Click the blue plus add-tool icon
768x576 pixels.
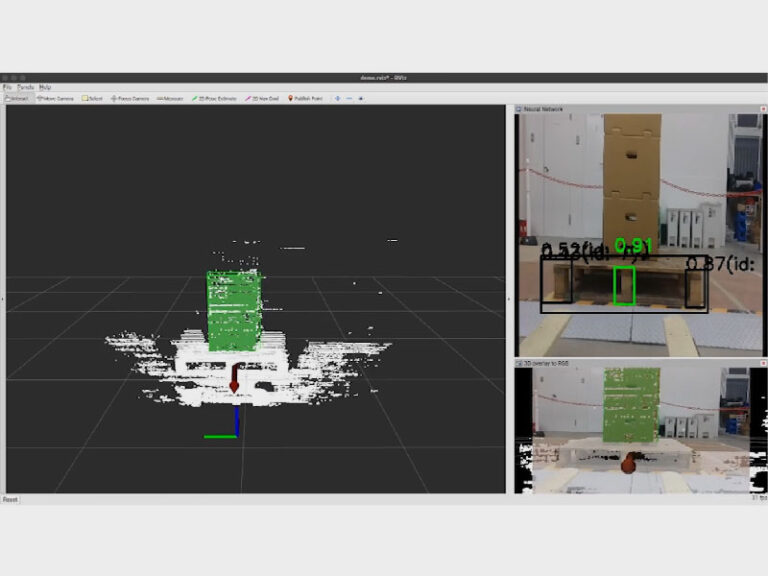pos(337,99)
